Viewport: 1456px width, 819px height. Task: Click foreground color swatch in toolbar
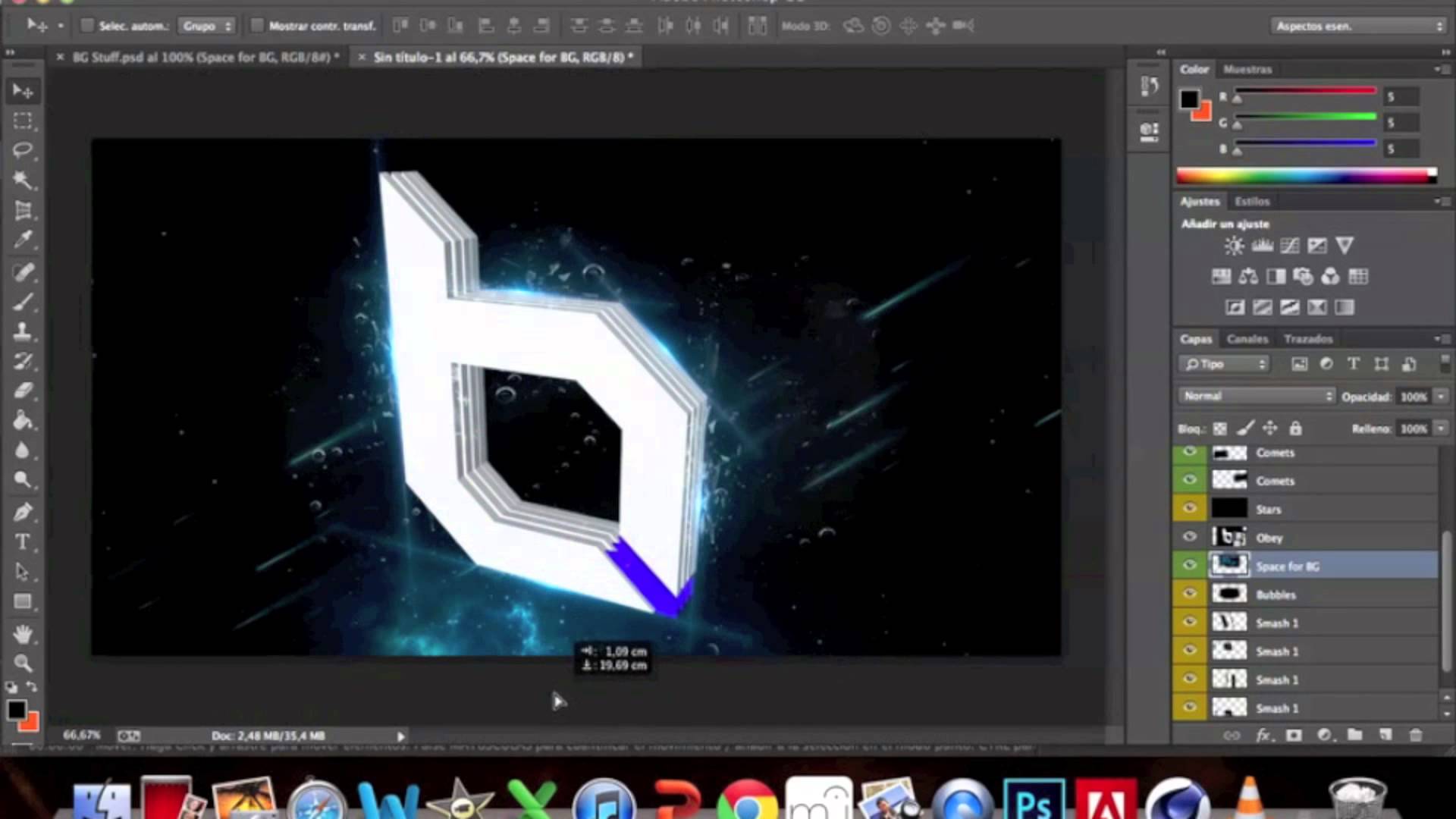point(16,710)
